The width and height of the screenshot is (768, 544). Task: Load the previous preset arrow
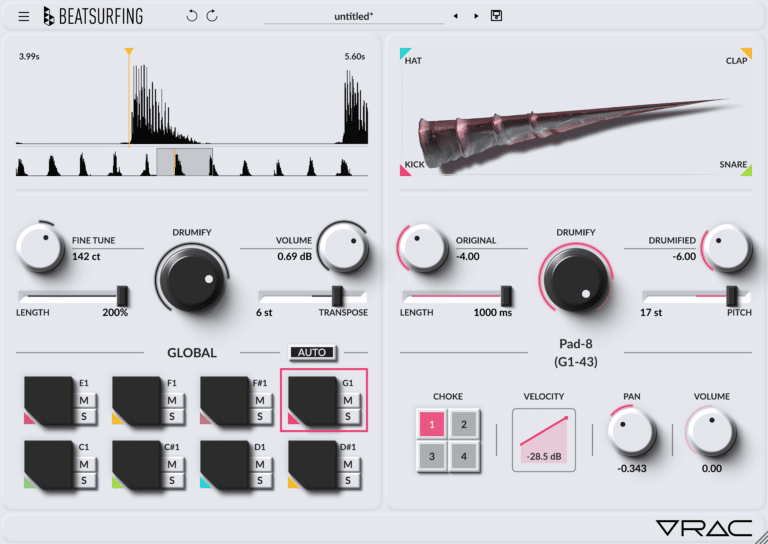[456, 16]
